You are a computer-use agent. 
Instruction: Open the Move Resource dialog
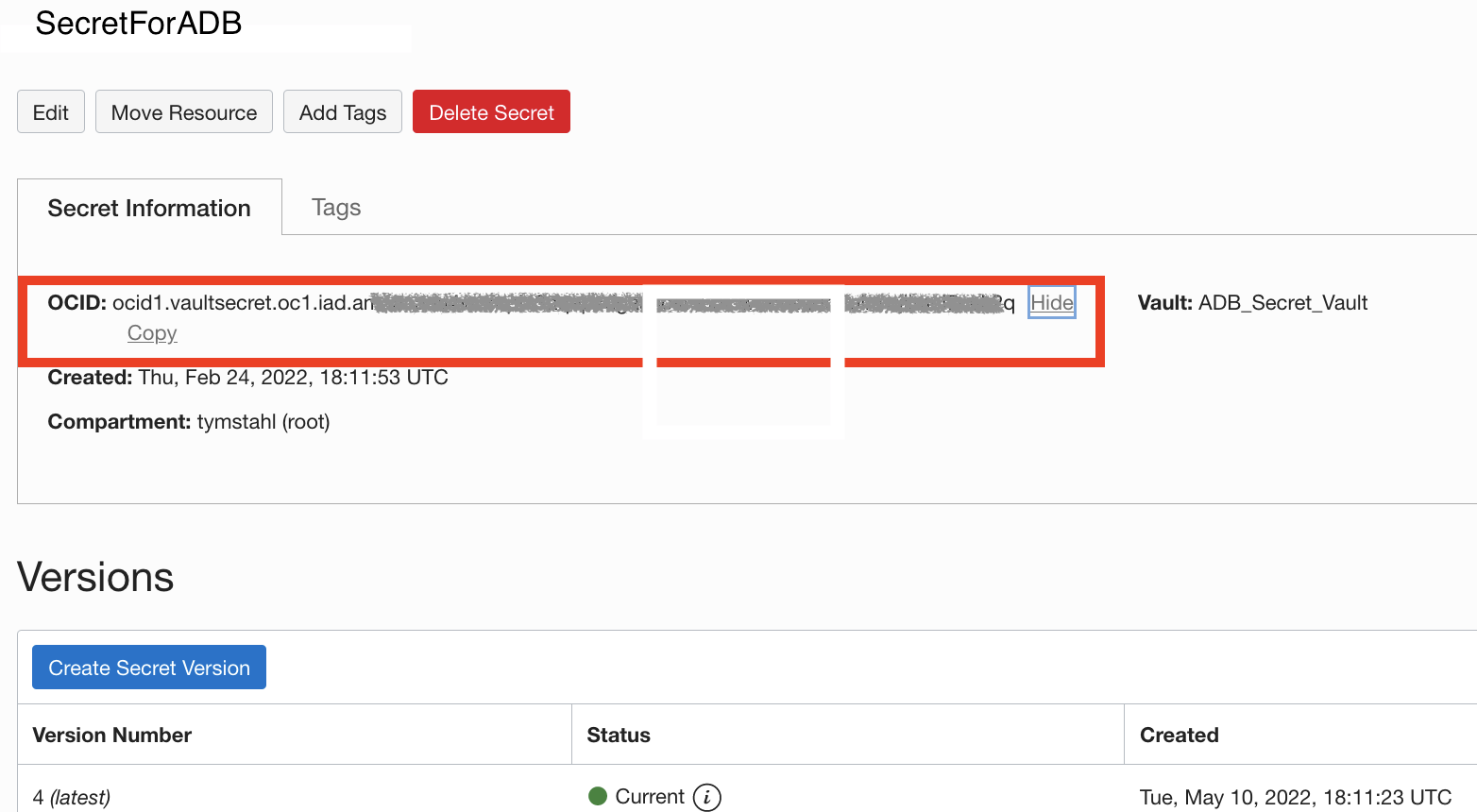184,111
